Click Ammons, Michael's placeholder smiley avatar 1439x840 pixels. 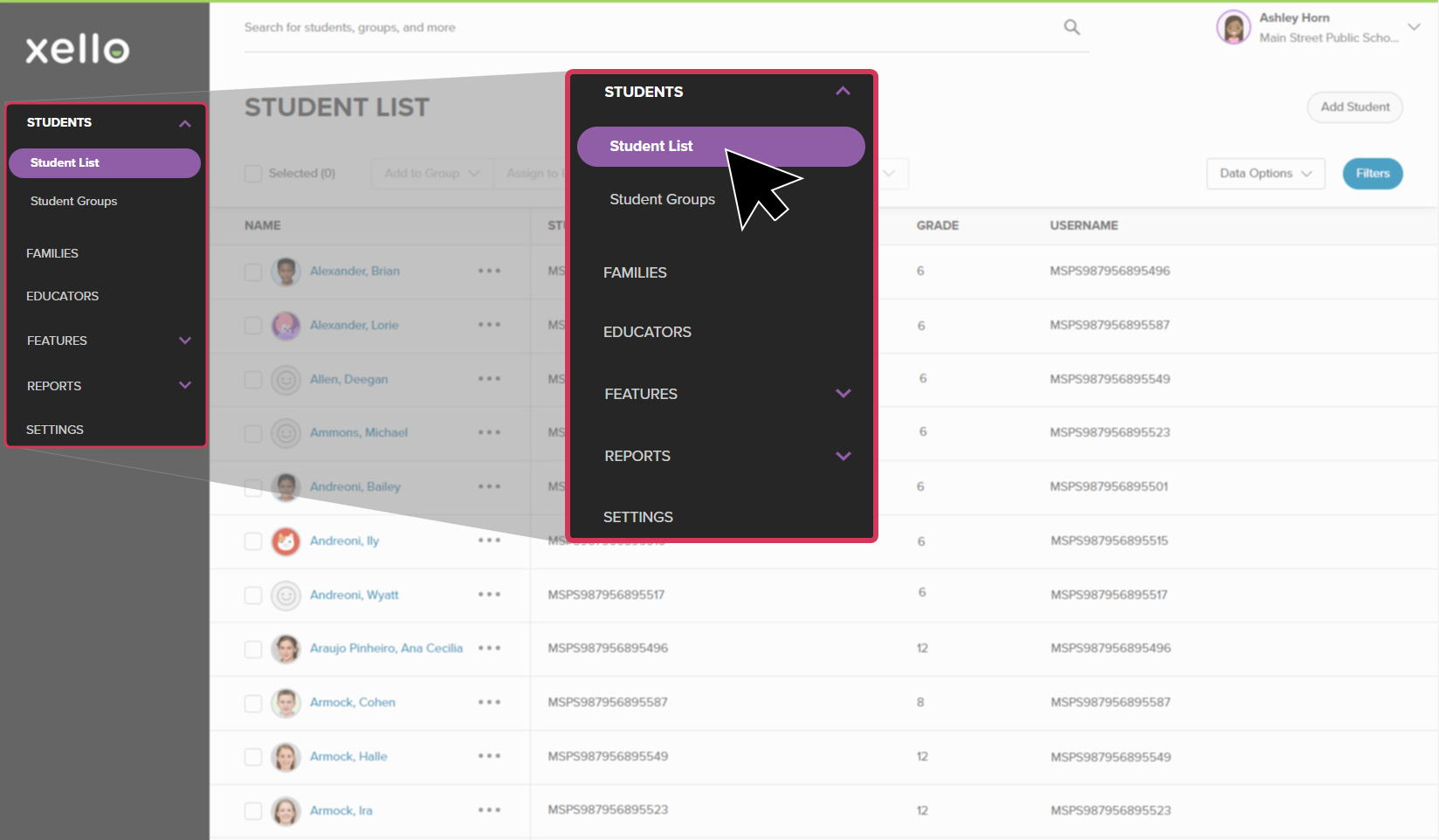[286, 433]
